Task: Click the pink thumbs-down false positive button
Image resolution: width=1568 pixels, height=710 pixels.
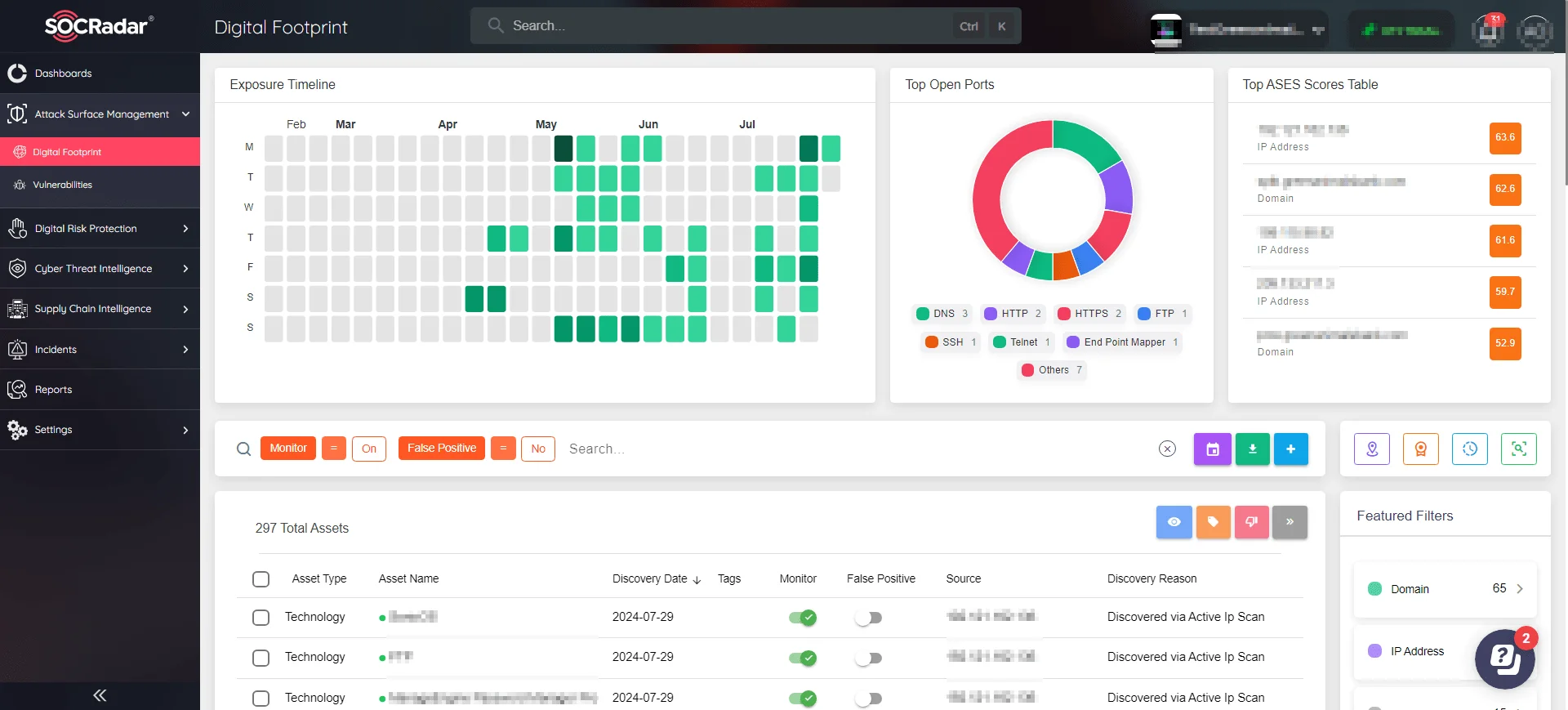Action: pos(1252,522)
